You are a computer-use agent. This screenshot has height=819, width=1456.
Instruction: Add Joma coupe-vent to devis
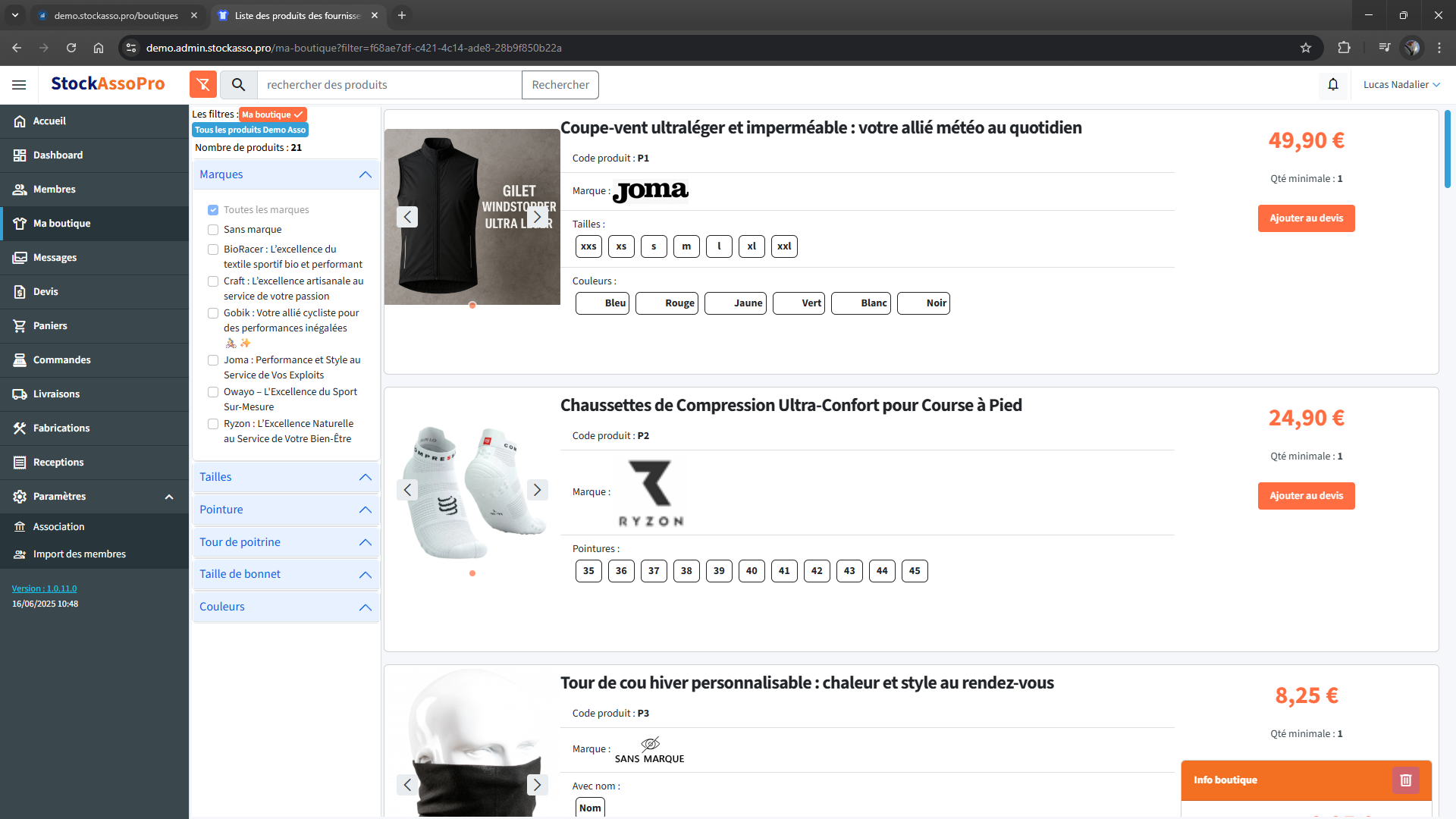pyautogui.click(x=1306, y=218)
